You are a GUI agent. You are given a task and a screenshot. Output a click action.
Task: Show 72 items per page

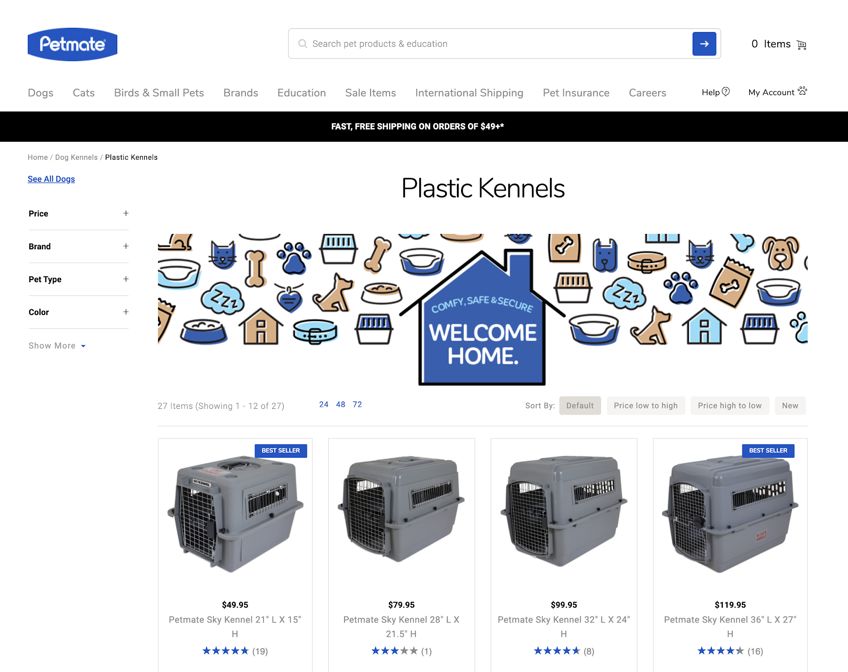click(x=357, y=404)
